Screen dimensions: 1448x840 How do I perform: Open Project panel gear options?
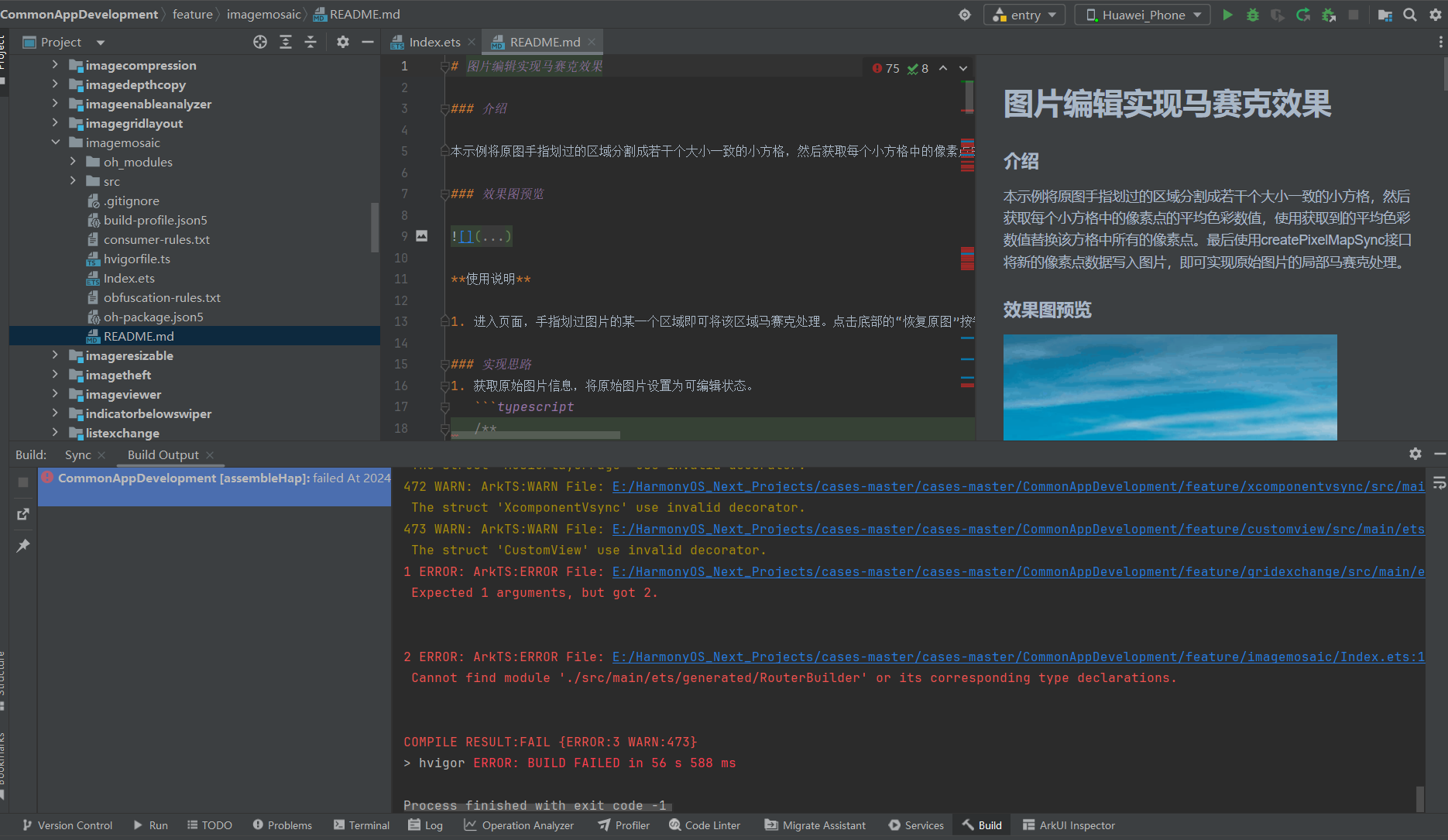(343, 42)
